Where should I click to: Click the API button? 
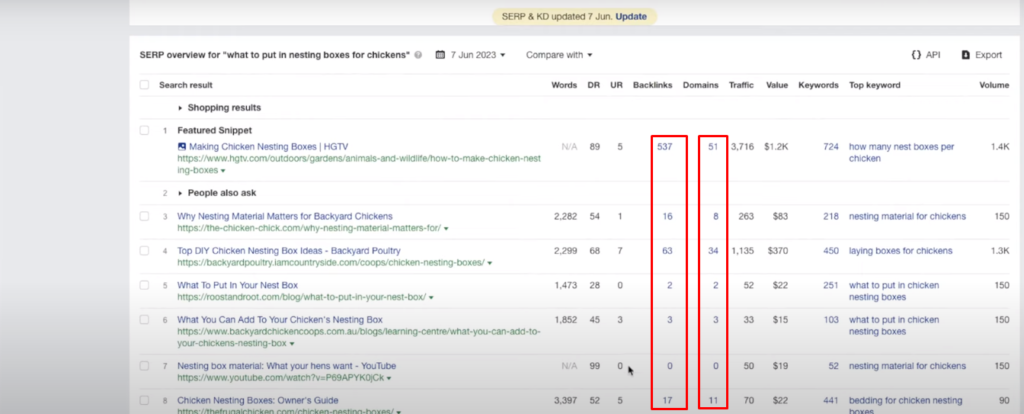click(x=925, y=55)
